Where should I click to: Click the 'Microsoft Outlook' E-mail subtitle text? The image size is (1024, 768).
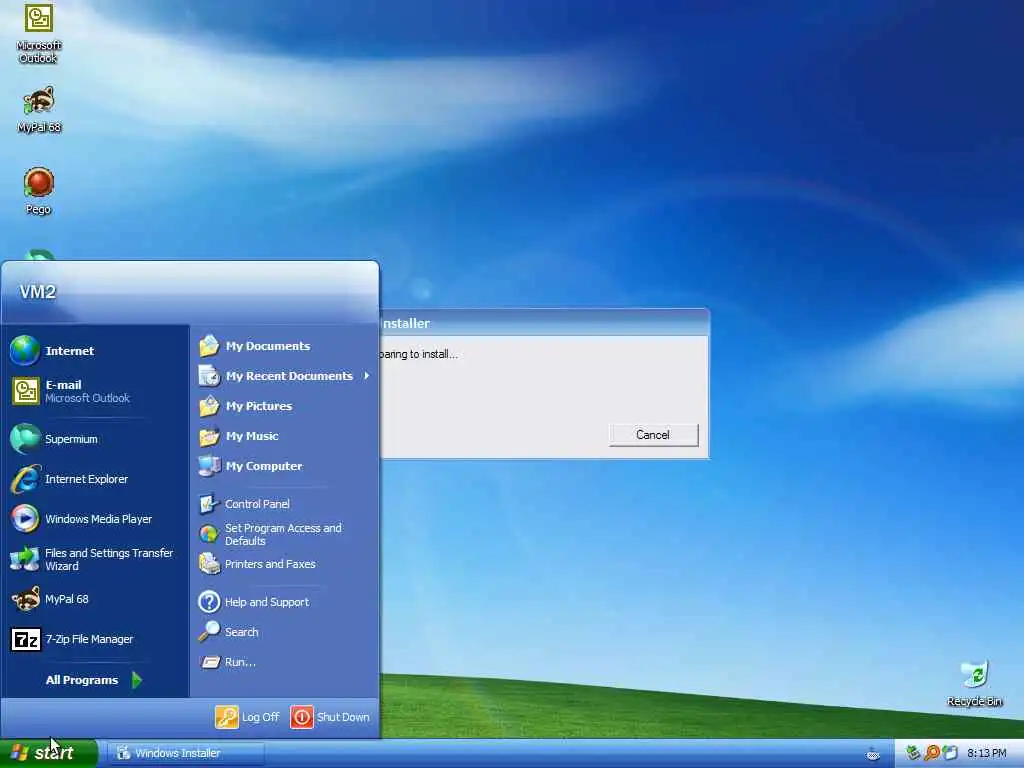pos(88,398)
